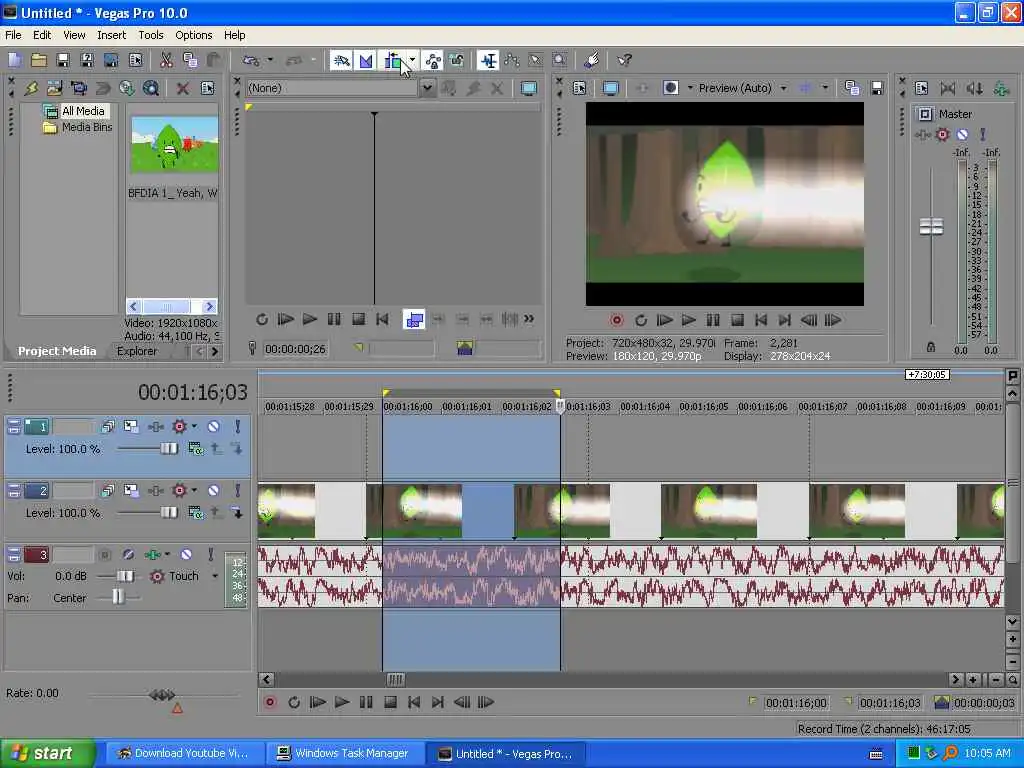This screenshot has height=768, width=1024.
Task: Switch to the Explorer tab
Action: tap(136, 351)
